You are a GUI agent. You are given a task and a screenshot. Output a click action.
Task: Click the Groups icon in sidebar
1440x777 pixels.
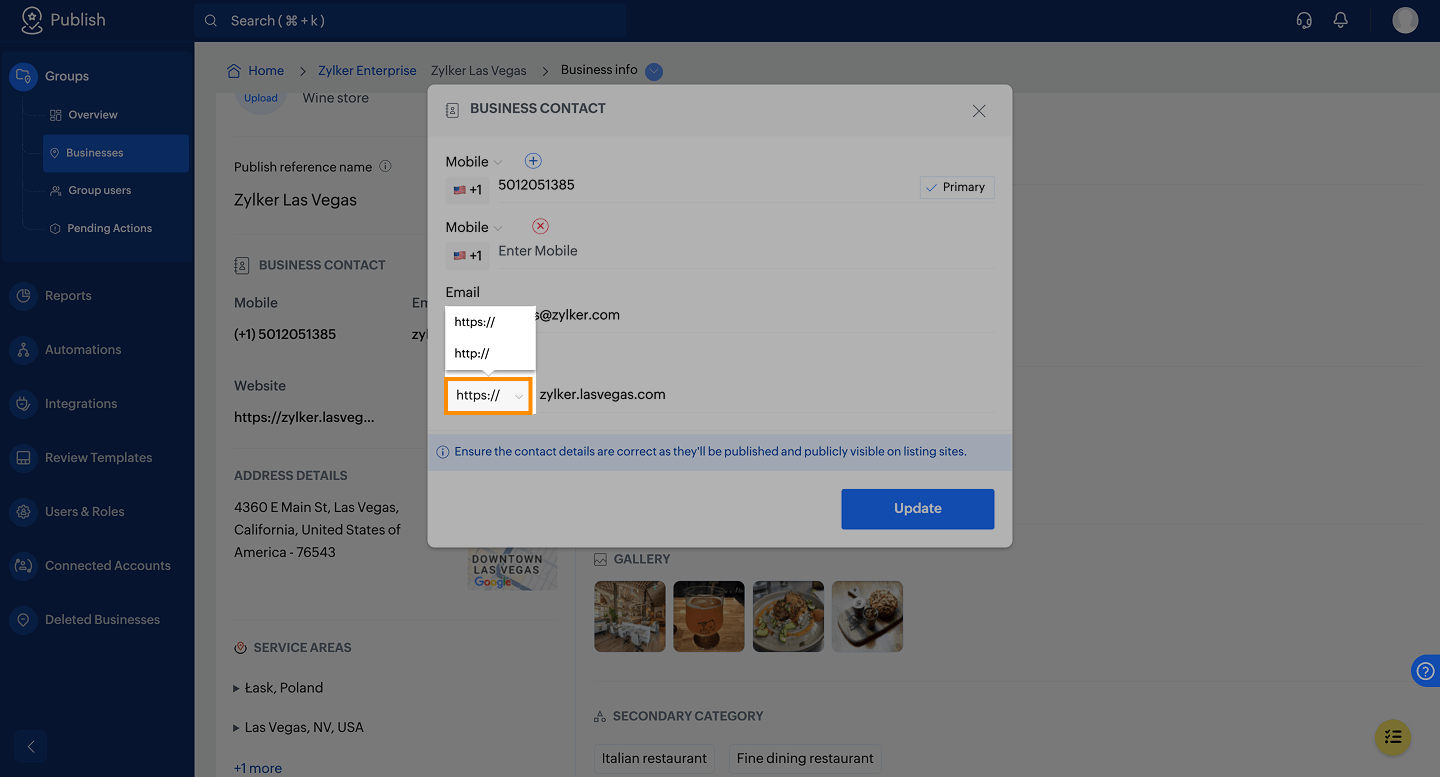click(x=23, y=77)
